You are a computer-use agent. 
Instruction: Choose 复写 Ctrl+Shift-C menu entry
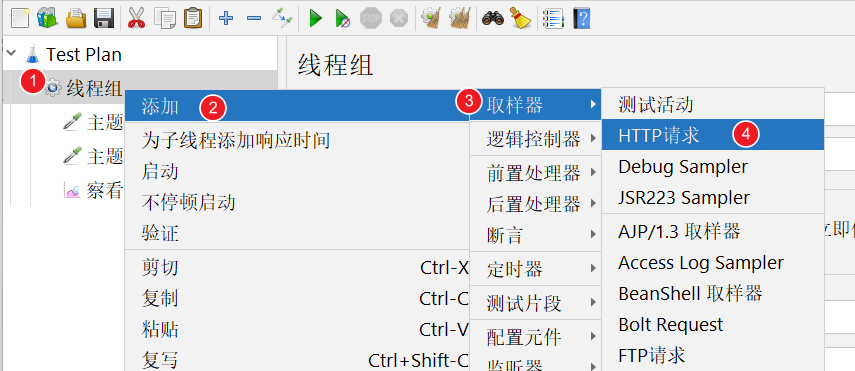coord(297,361)
